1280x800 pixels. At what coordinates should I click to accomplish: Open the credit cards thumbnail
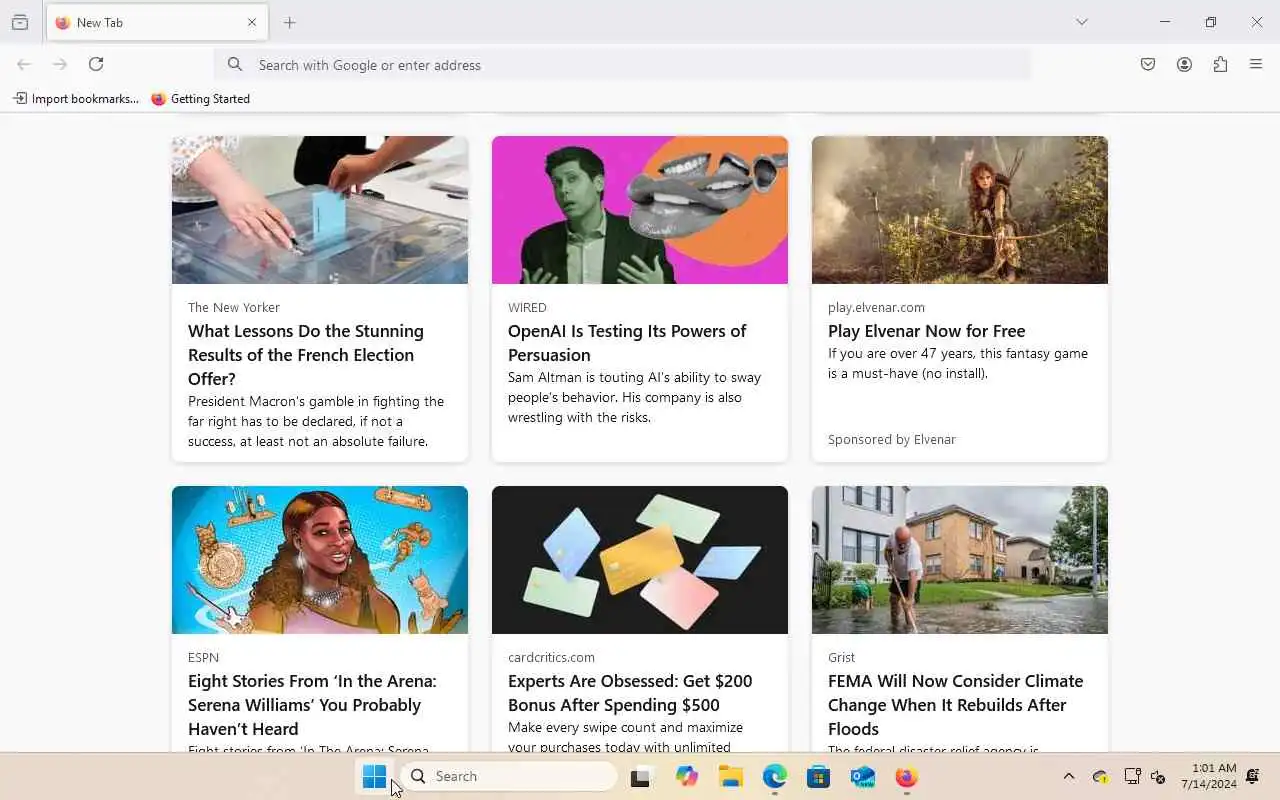(640, 560)
